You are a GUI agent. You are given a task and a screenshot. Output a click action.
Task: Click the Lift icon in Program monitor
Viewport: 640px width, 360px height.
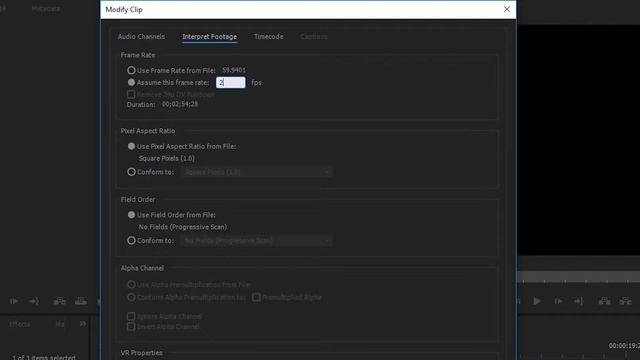(x=604, y=301)
